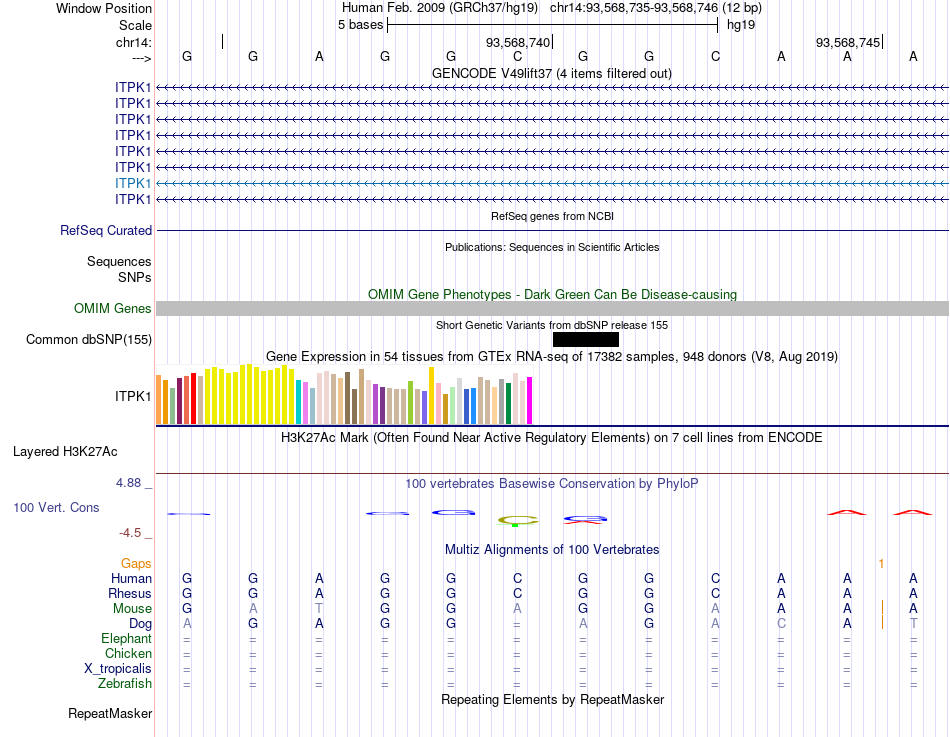
Task: Click Publications: Sequences in Scientific Articles title
Action: (552, 247)
